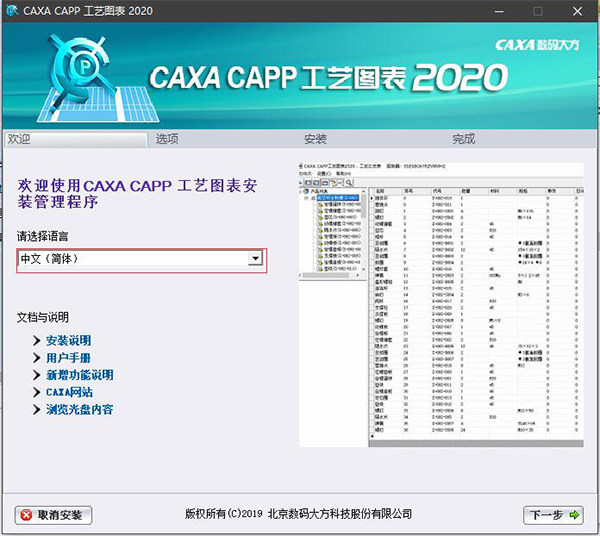Click the arrow bullet beside 浏览光盘内容

36,409
